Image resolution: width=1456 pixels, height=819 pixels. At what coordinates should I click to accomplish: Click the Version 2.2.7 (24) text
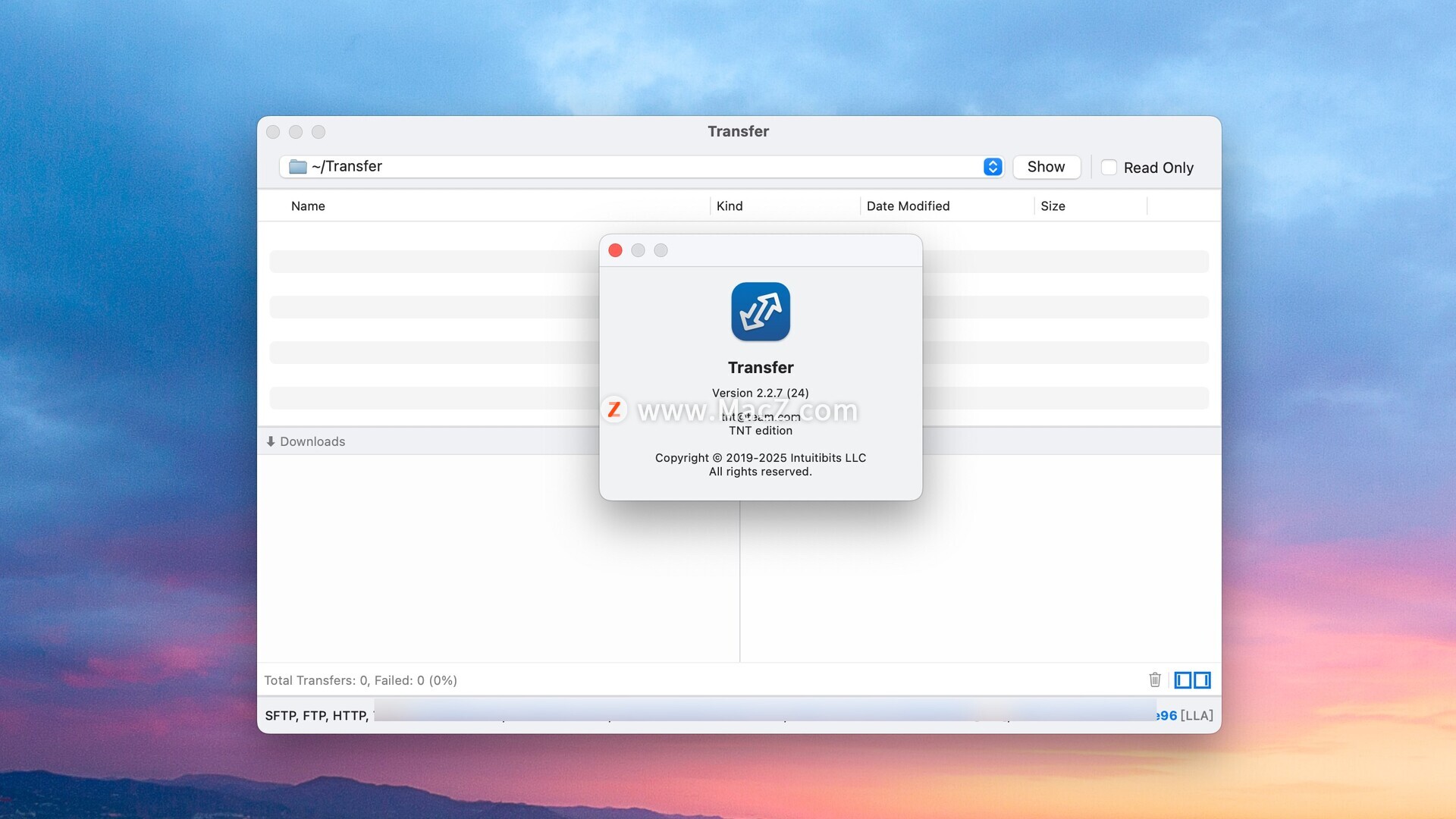coord(761,393)
